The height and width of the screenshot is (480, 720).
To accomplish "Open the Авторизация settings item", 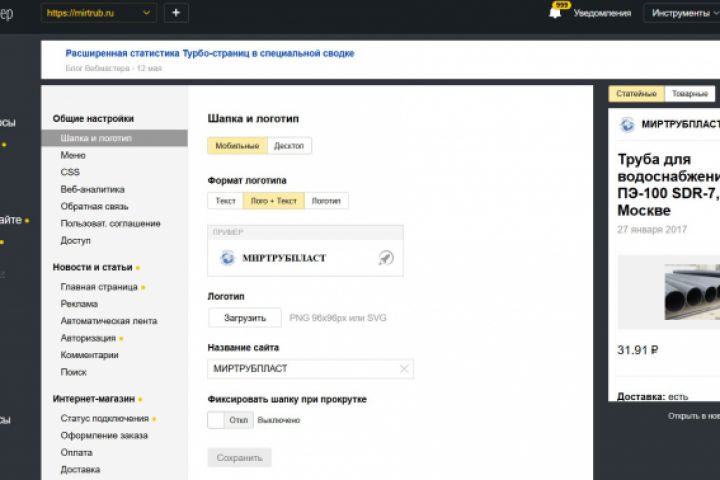I will pos(88,338).
